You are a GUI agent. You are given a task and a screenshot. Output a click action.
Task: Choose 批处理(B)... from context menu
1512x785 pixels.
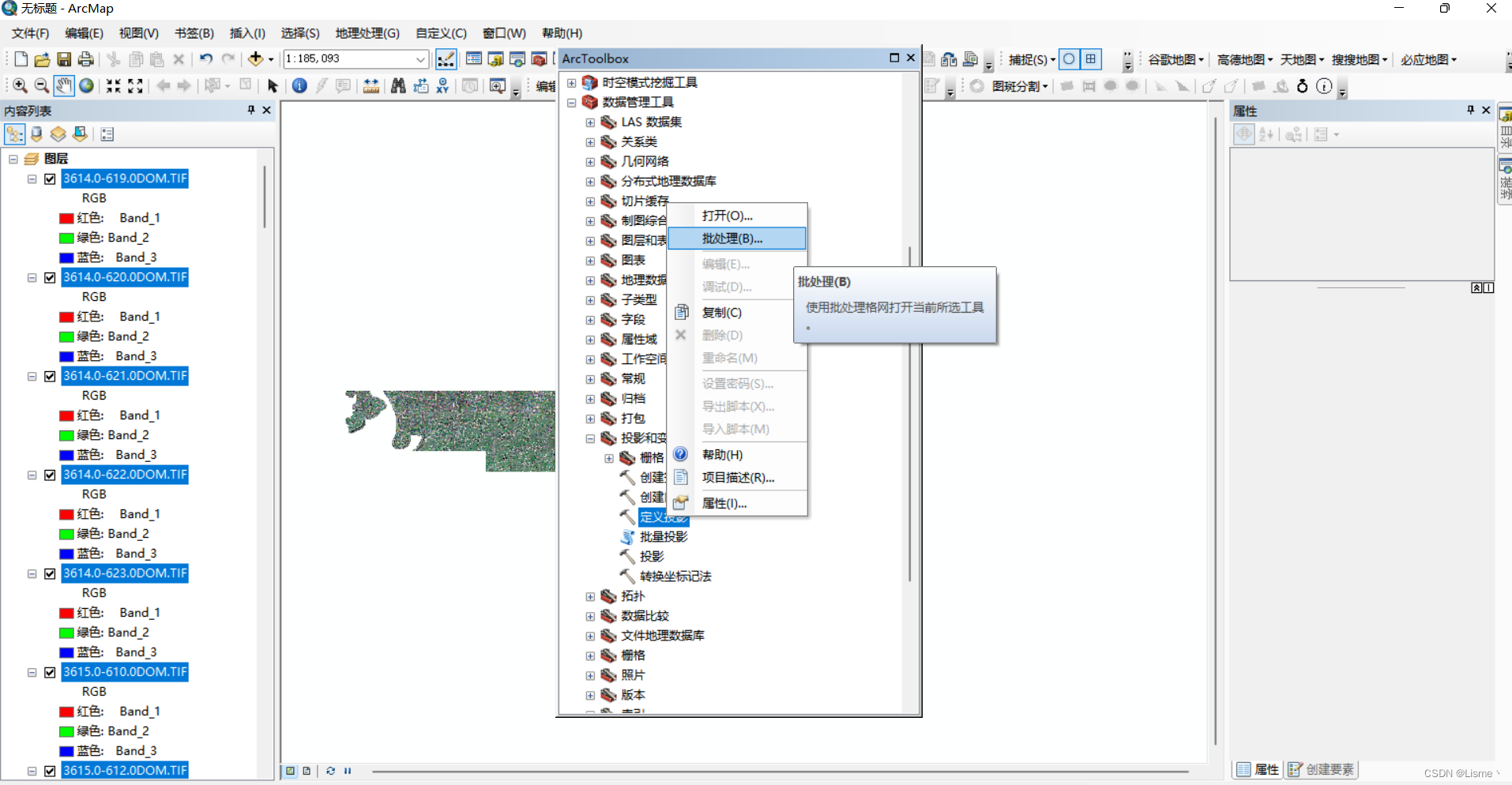pyautogui.click(x=737, y=239)
